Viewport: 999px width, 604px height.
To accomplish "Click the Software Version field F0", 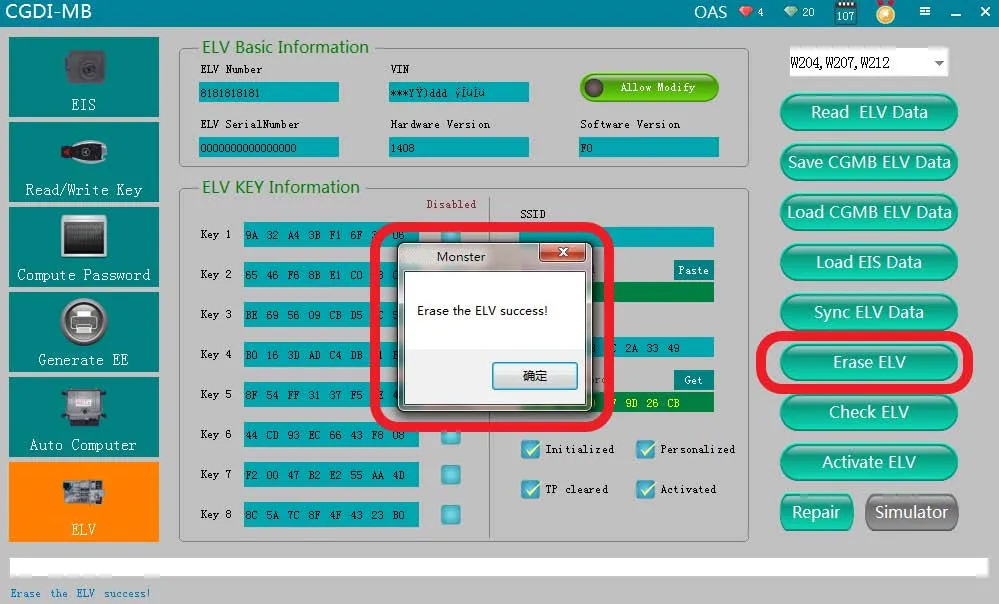I will 649,147.
